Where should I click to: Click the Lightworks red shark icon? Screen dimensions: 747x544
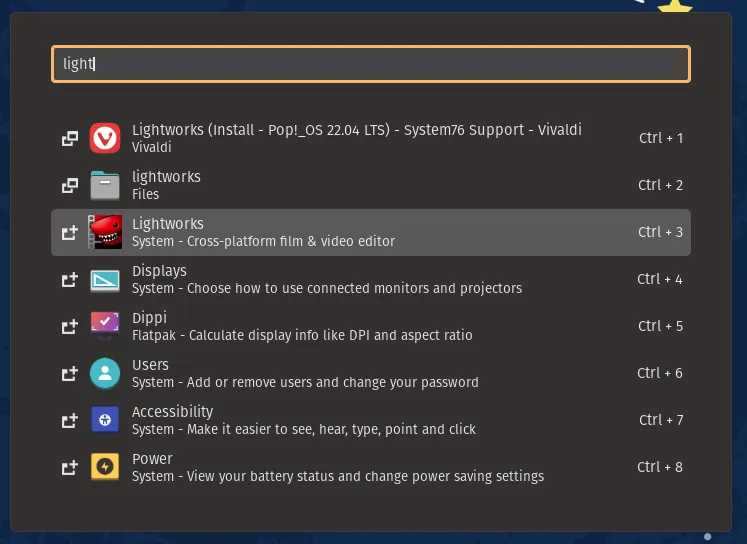click(x=105, y=232)
